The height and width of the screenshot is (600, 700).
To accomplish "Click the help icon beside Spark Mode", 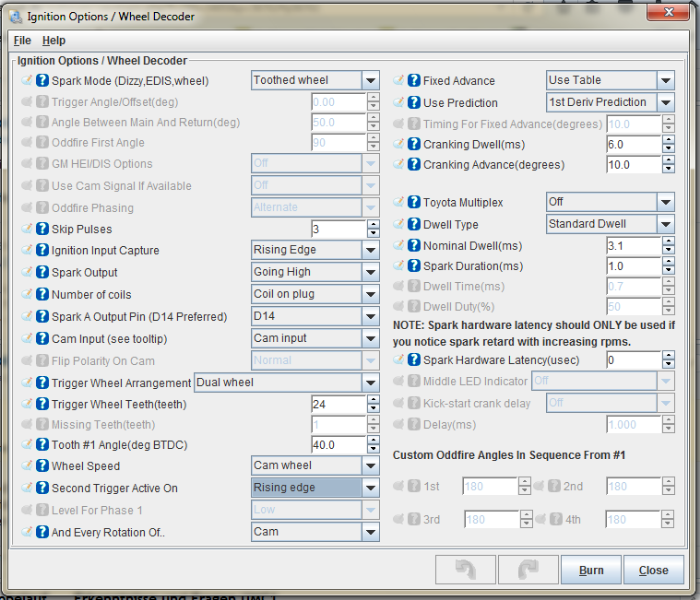I will (x=42, y=81).
